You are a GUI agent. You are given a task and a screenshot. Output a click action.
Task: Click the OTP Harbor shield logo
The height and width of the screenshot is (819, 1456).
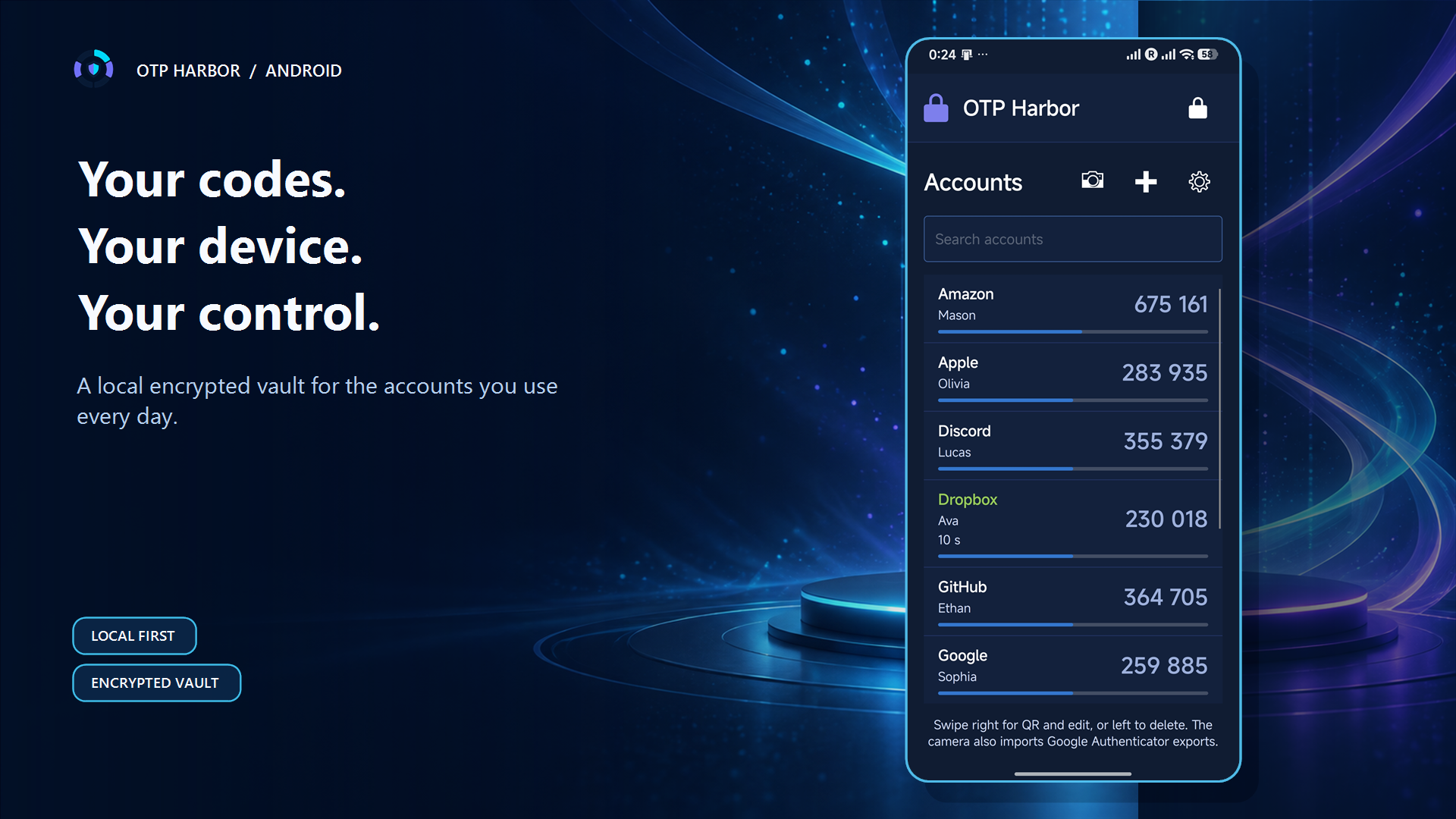(x=94, y=69)
